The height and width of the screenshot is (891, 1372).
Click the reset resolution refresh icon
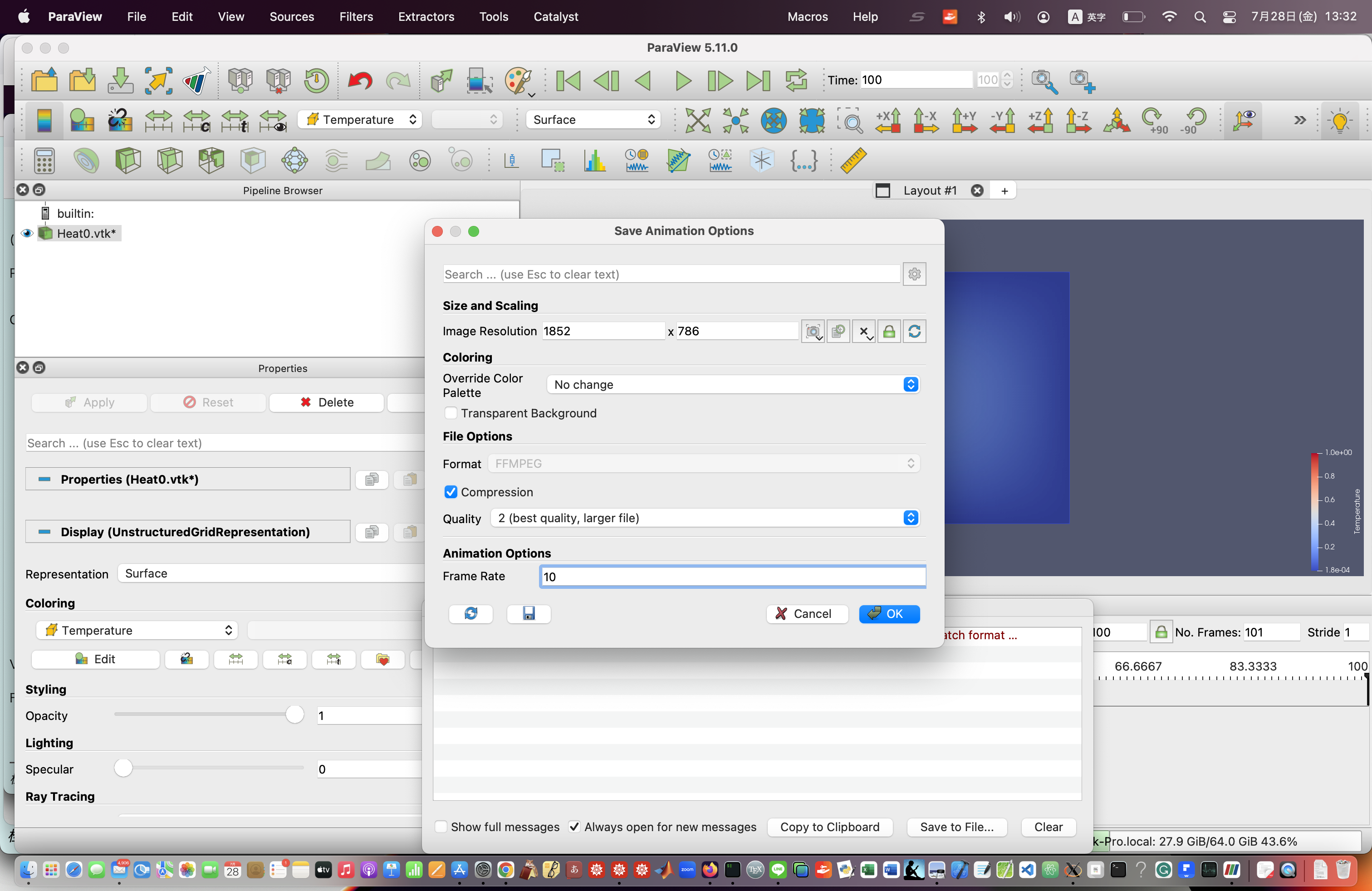[914, 331]
